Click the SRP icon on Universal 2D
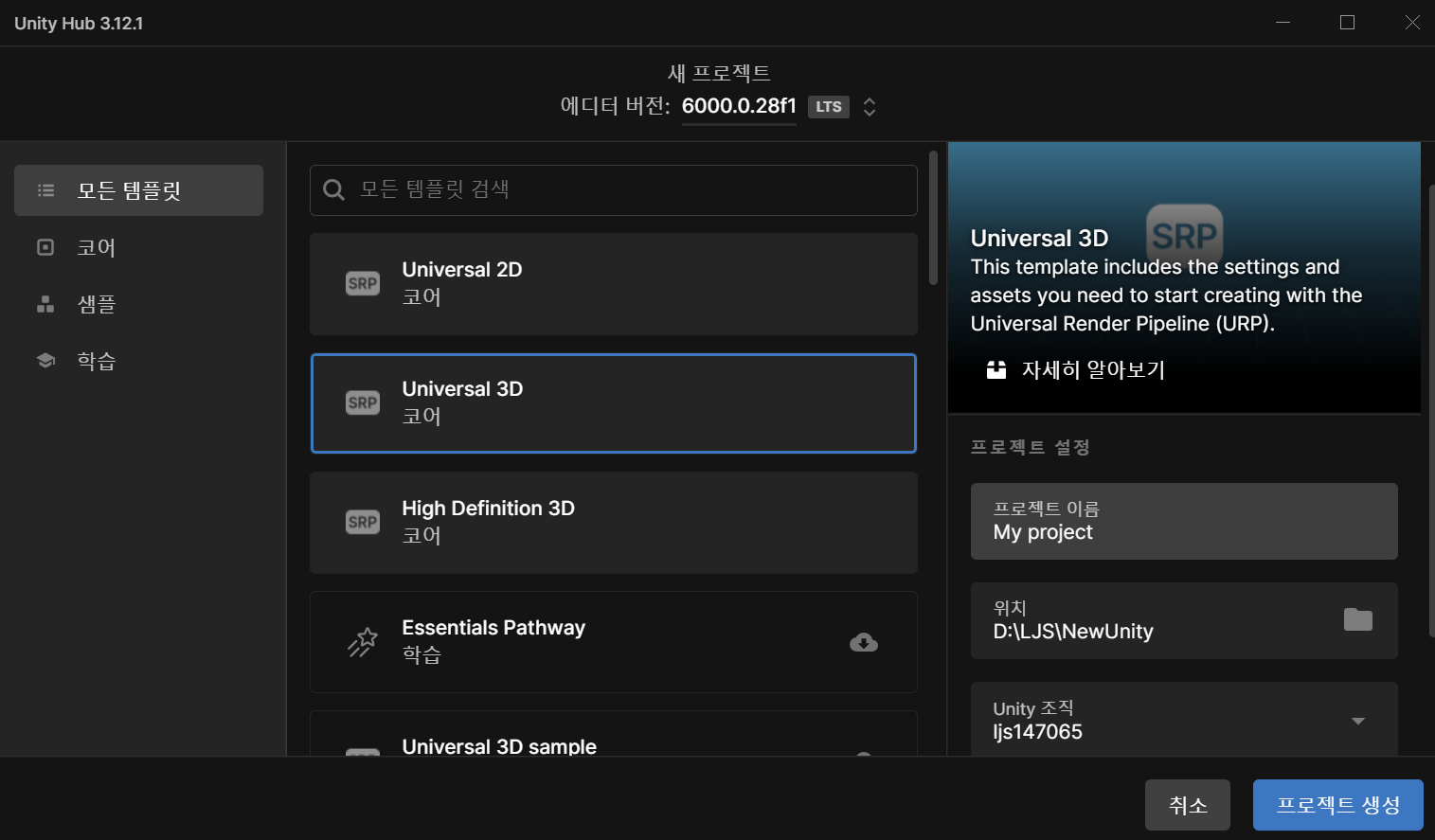The image size is (1435, 840). coord(363,283)
